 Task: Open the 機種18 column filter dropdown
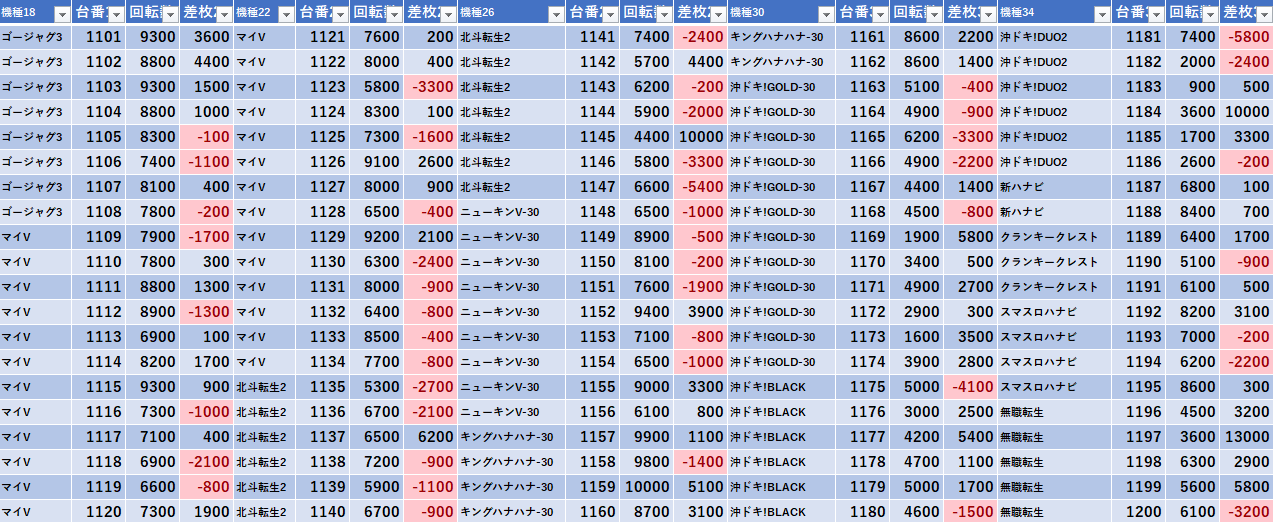62,14
